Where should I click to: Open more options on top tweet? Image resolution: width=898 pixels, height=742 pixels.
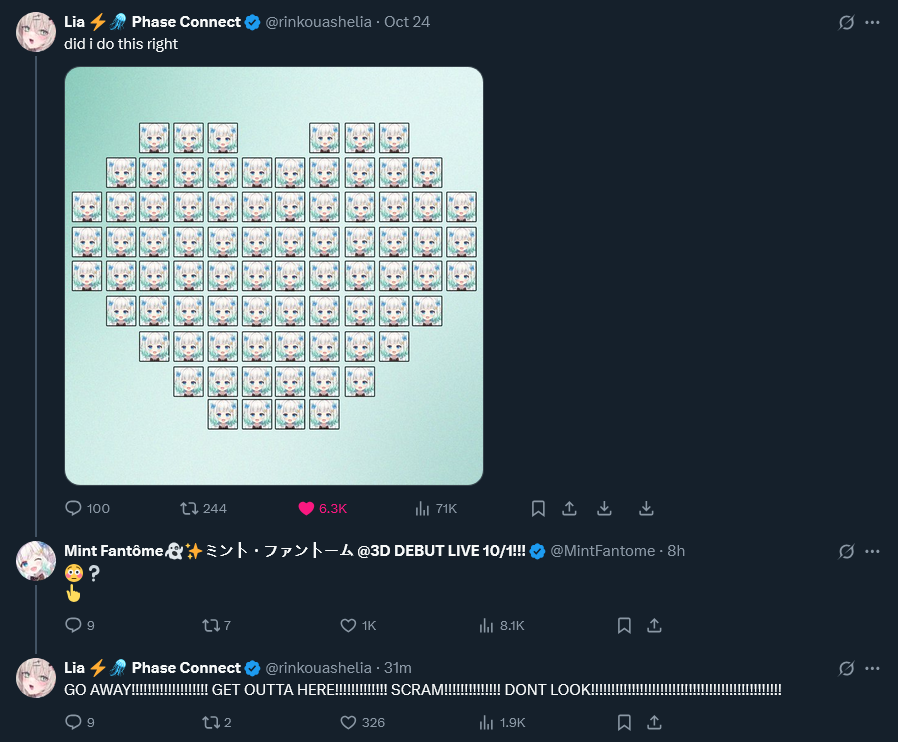[872, 22]
